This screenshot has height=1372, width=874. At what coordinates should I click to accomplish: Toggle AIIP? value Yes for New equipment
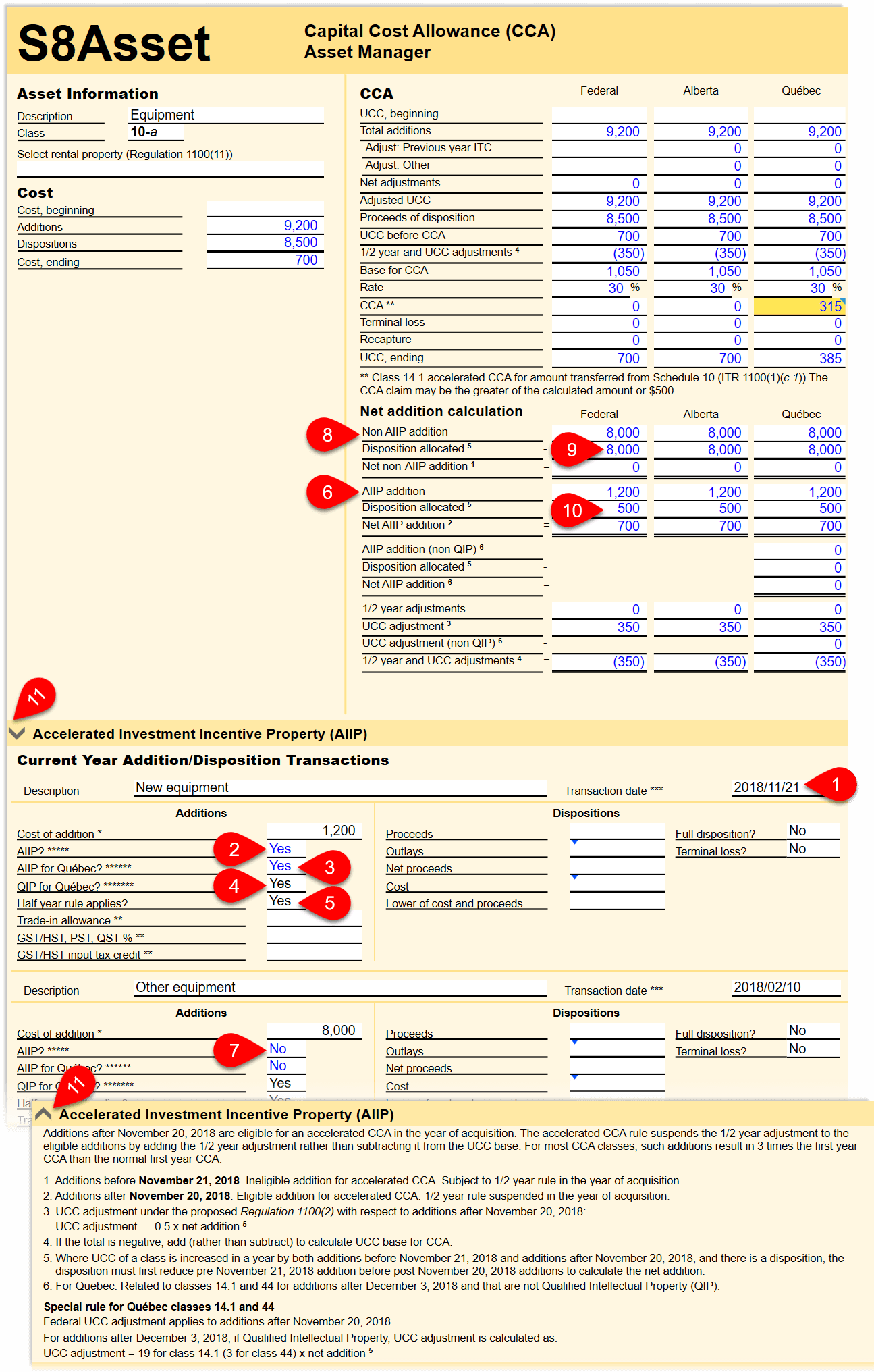point(286,849)
